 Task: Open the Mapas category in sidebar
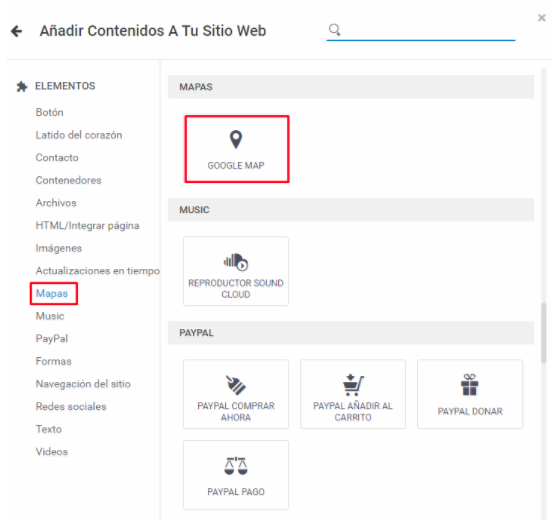click(x=52, y=293)
